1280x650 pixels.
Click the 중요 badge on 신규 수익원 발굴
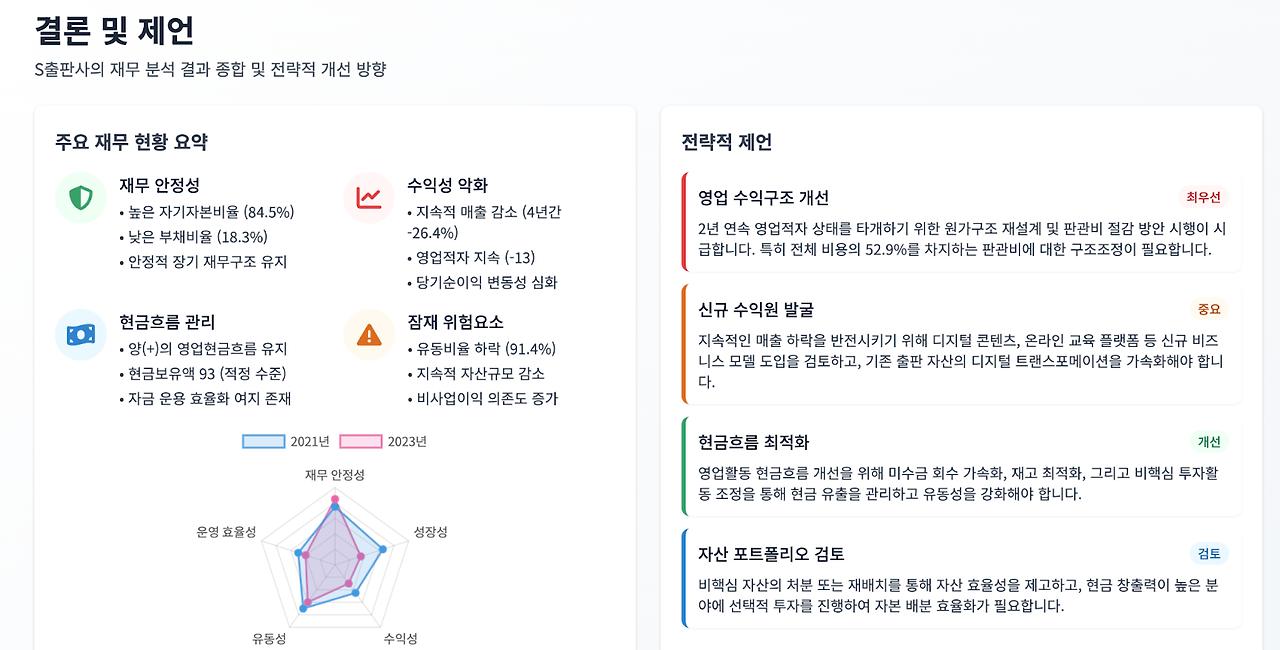1209,309
